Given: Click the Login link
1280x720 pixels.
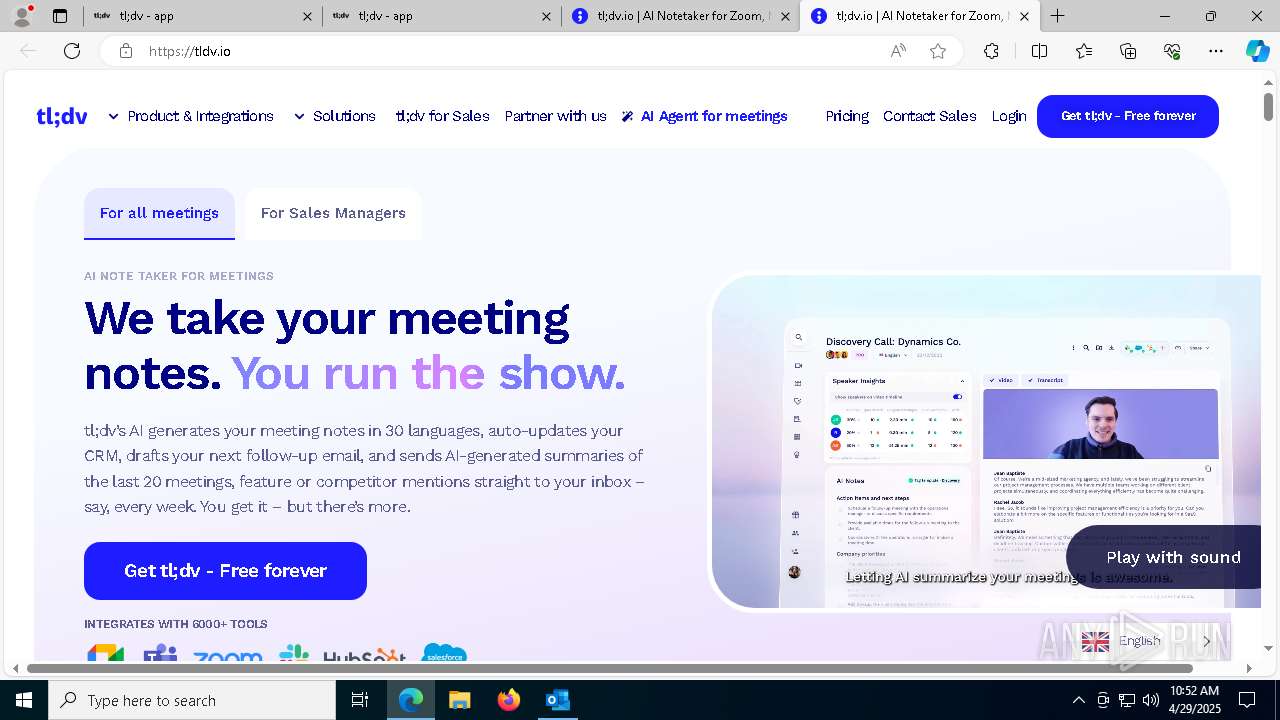Looking at the screenshot, I should 1009,116.
